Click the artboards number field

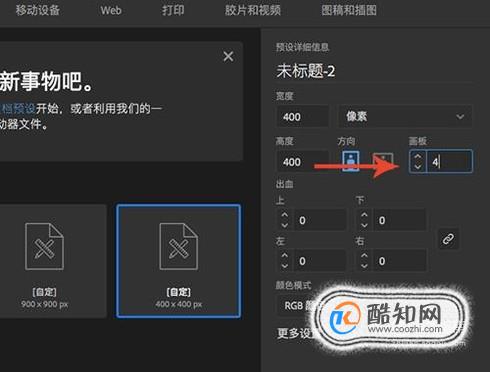[x=449, y=162]
